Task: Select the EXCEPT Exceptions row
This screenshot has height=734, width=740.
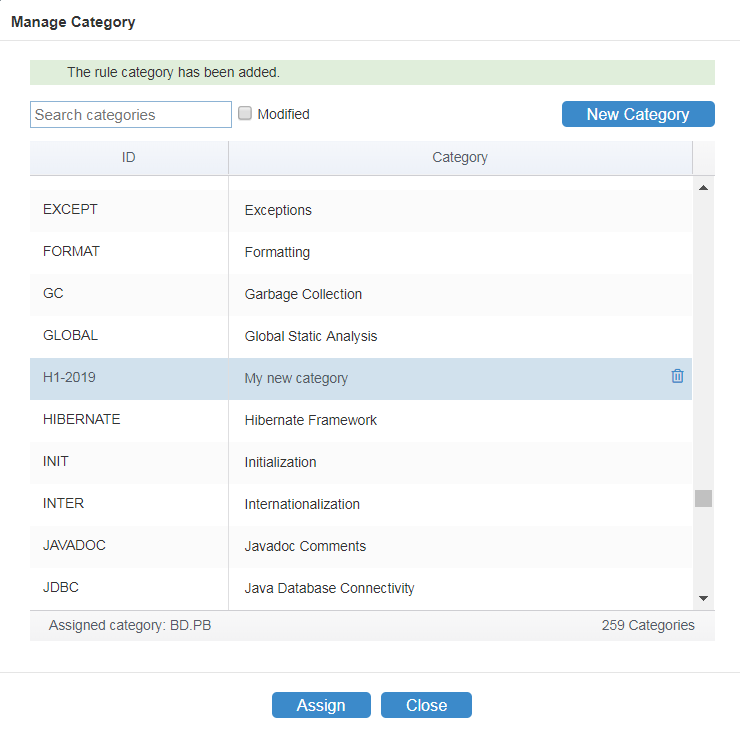Action: pyautogui.click(x=361, y=211)
